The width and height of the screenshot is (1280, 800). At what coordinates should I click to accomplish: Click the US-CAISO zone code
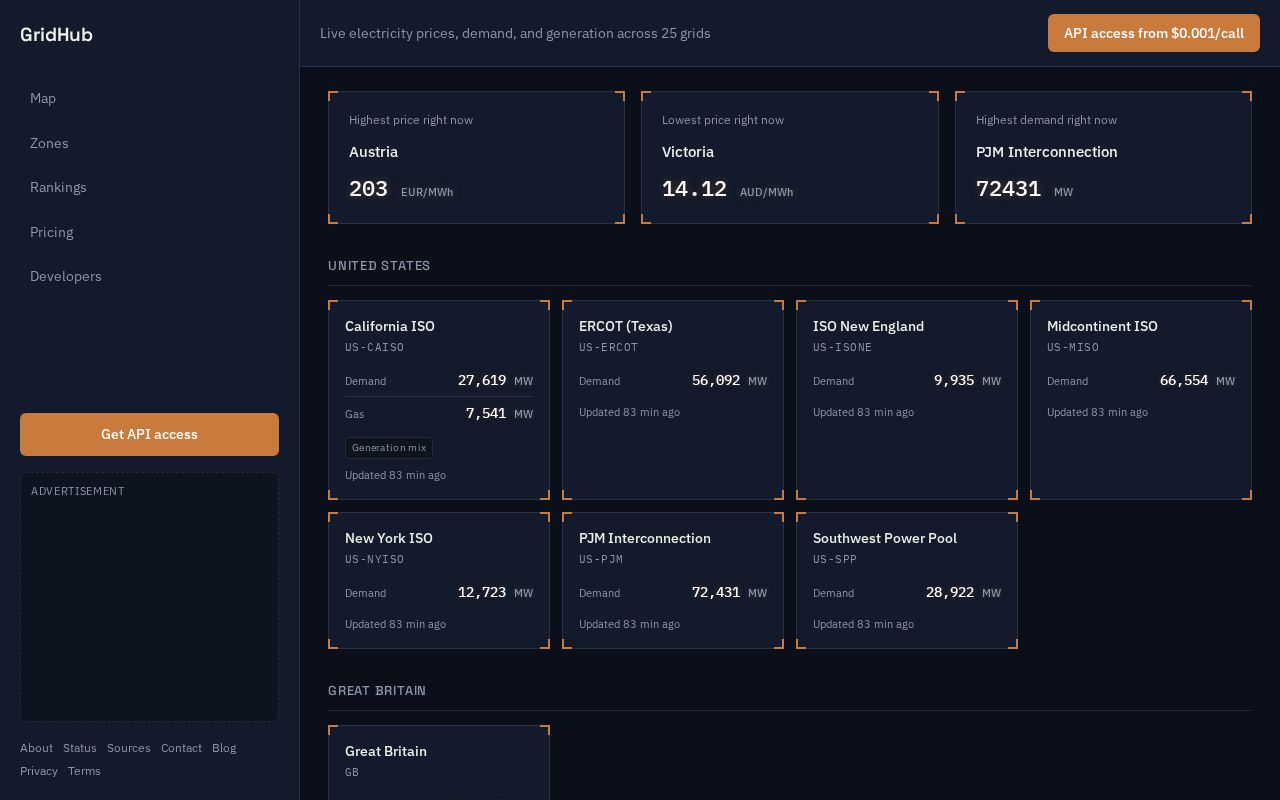375,348
